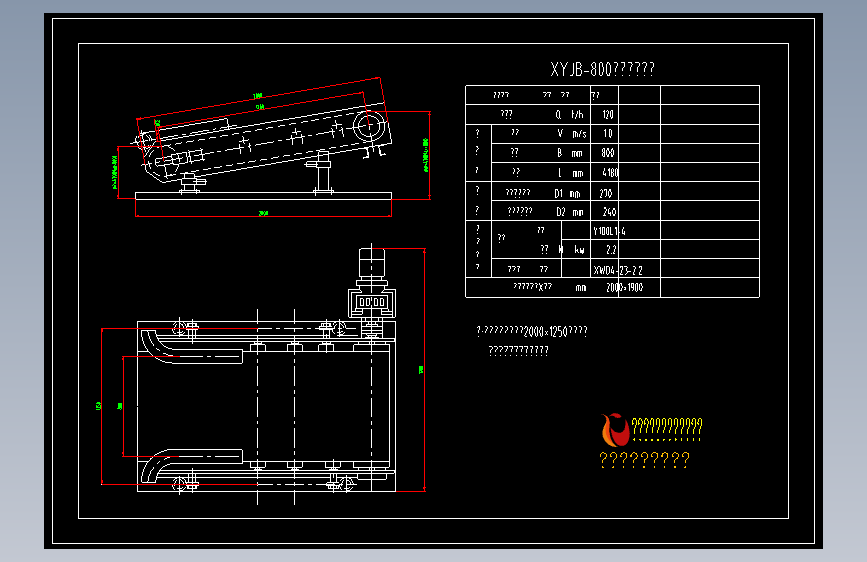This screenshot has width=867, height=562.
Task: Click the note text containing 2000×1250
Action: click(x=532, y=331)
